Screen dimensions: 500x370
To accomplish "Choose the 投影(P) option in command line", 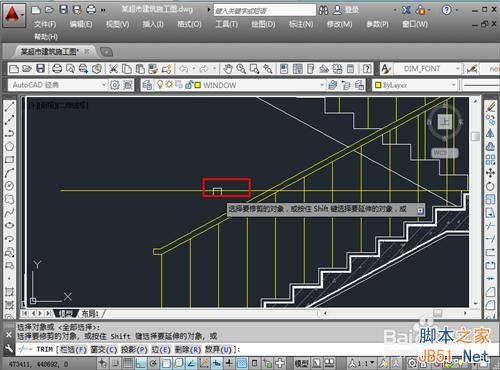I will (x=134, y=349).
